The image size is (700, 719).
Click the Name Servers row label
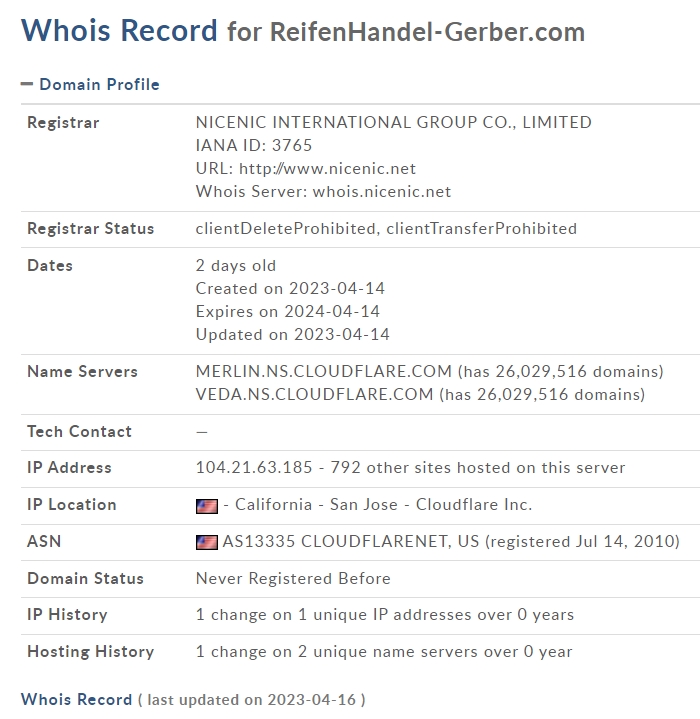(83, 371)
